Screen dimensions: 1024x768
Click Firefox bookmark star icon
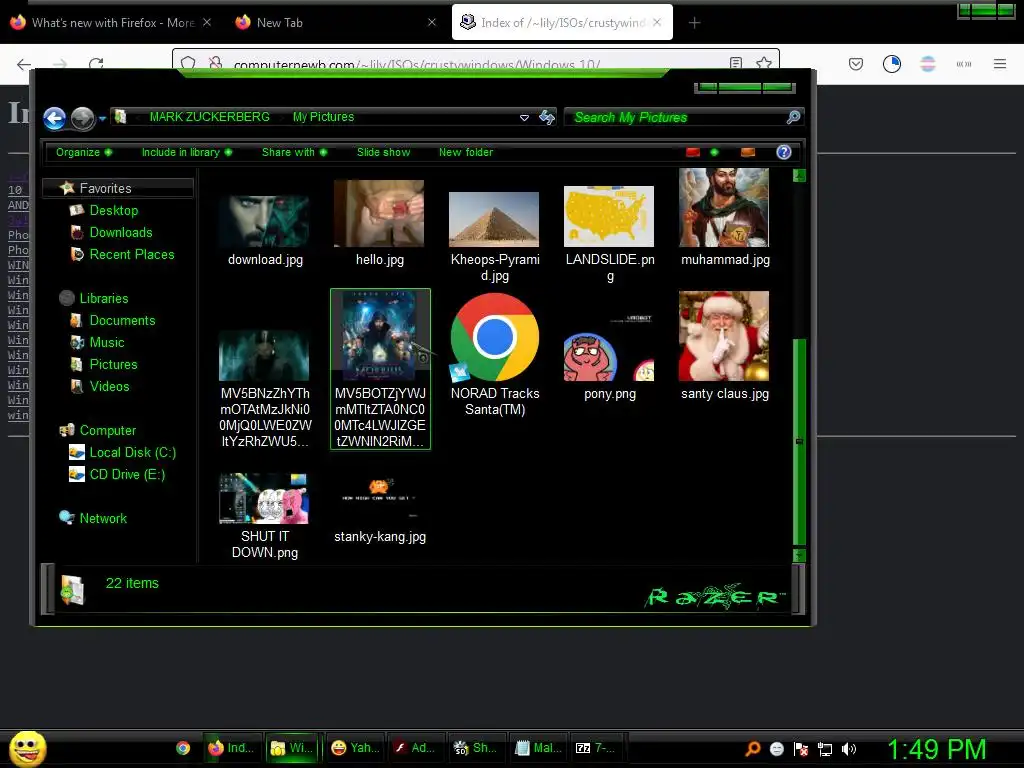[763, 63]
